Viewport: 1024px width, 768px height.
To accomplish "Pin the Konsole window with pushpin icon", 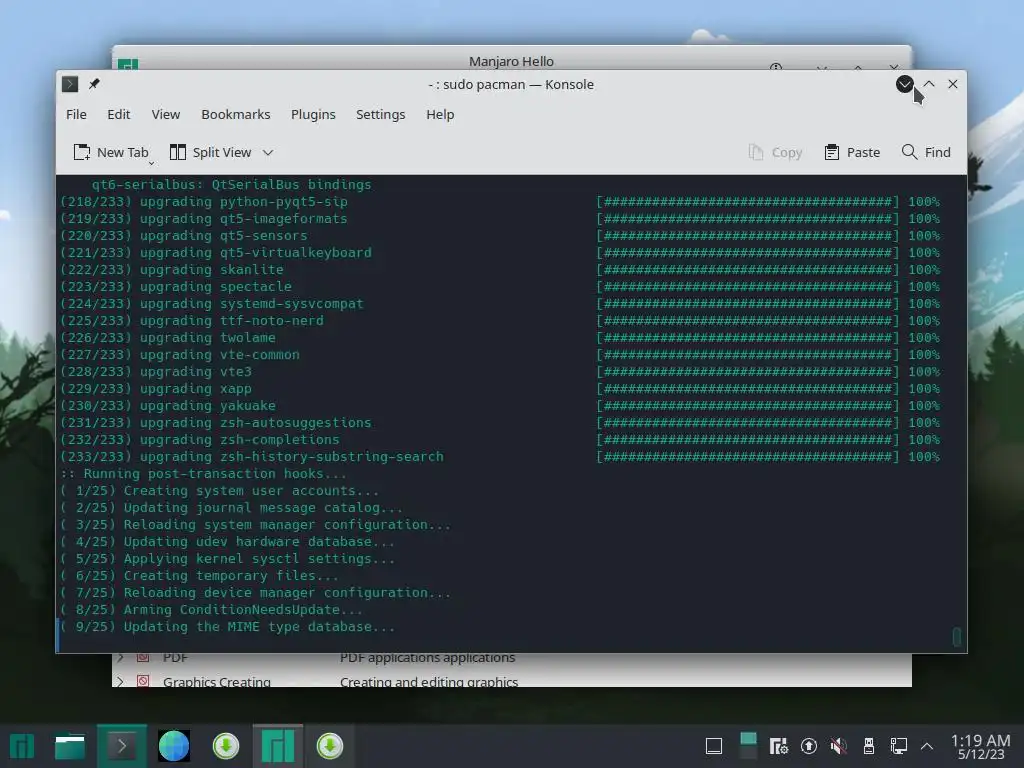I will 94,84.
